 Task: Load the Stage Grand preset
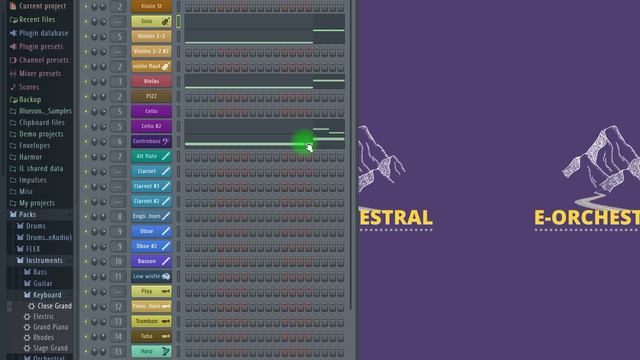(46, 348)
